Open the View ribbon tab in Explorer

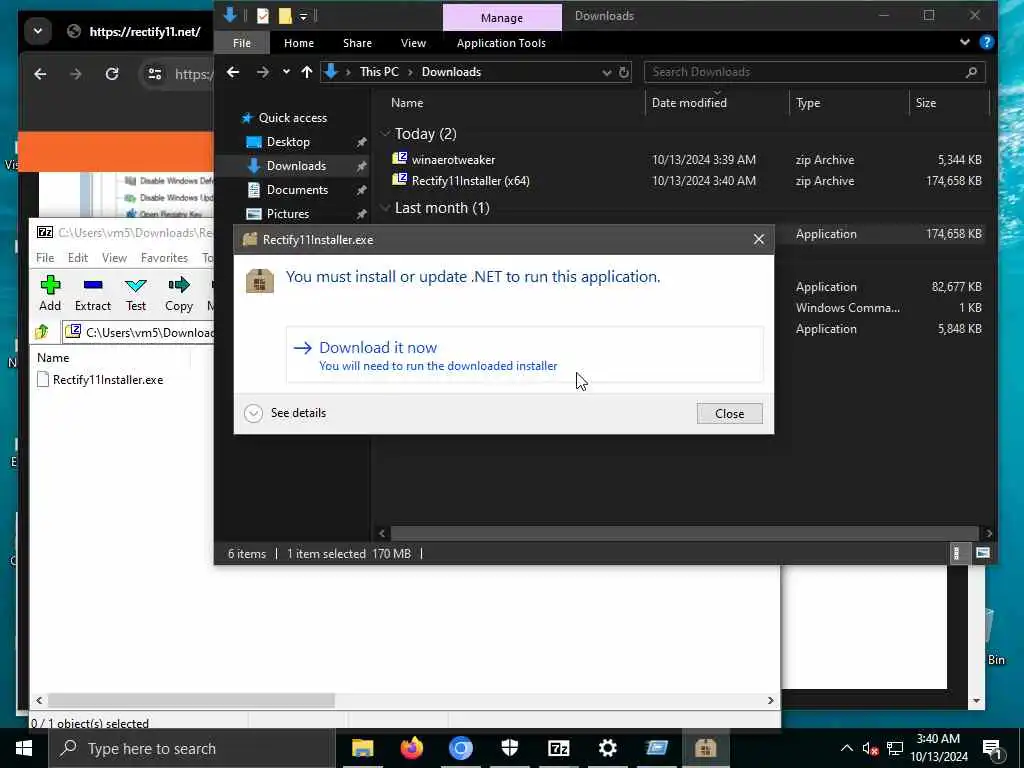(x=413, y=43)
